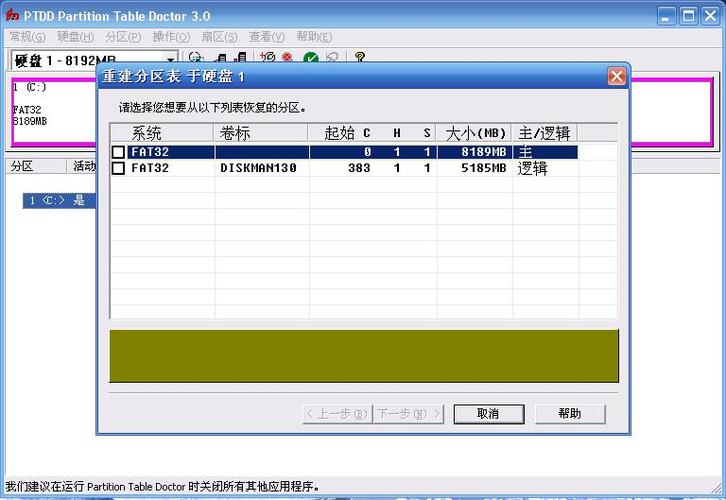Click the 分区 column header in main window

tap(36, 167)
